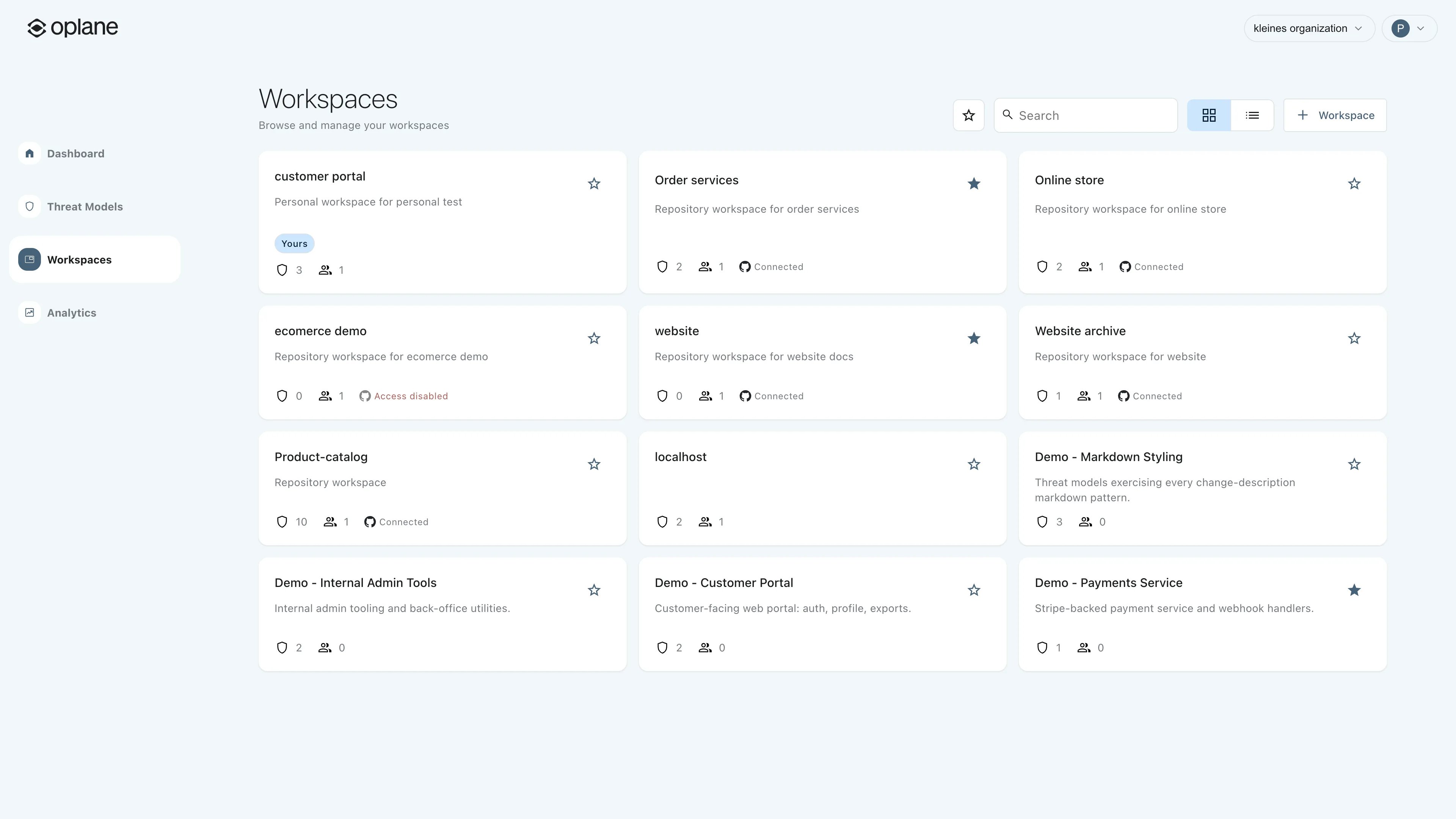Click the GitHub icon on ecomerce demo card
This screenshot has height=819, width=1456.
365,396
